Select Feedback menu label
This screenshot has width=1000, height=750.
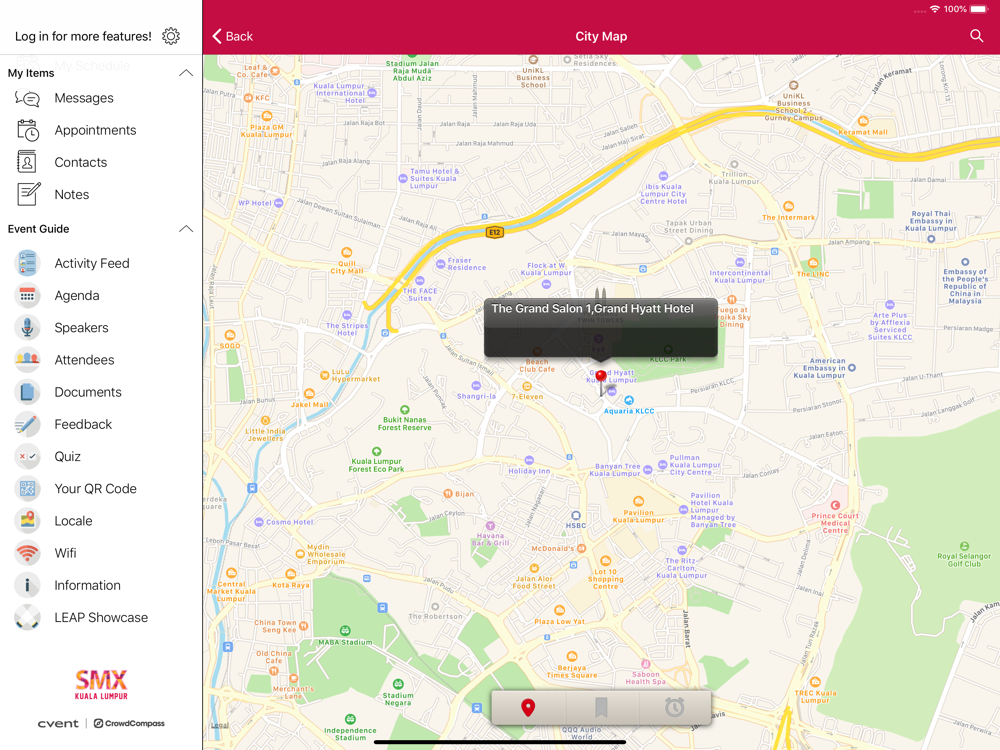coord(83,424)
